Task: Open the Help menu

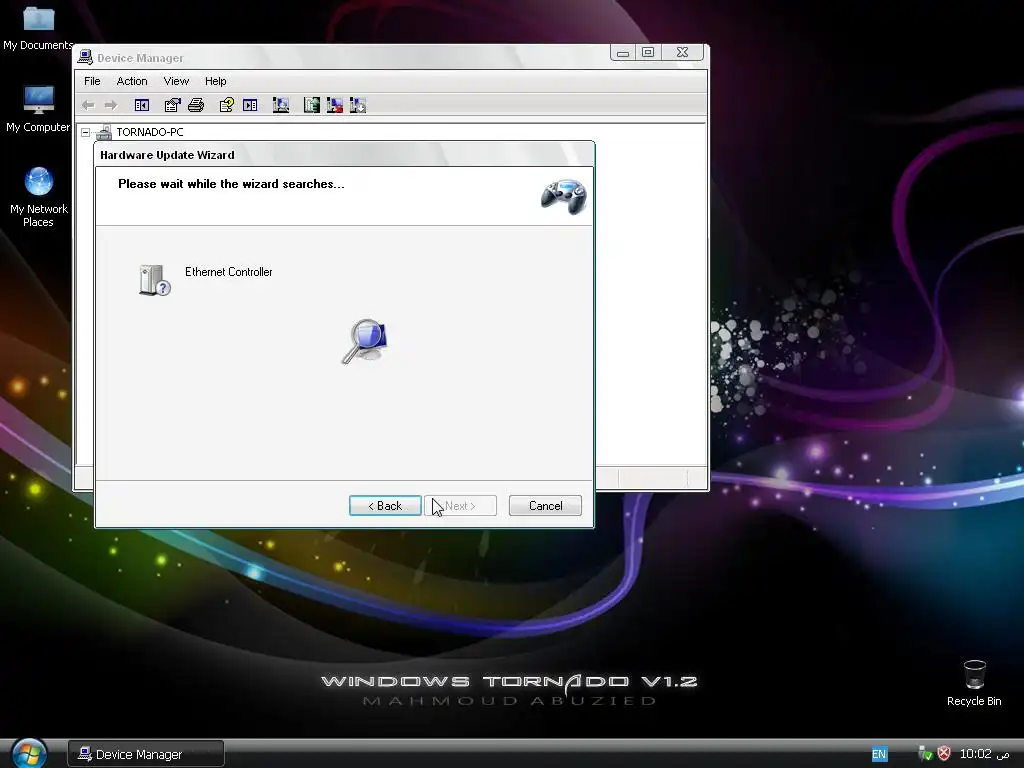Action: (216, 81)
